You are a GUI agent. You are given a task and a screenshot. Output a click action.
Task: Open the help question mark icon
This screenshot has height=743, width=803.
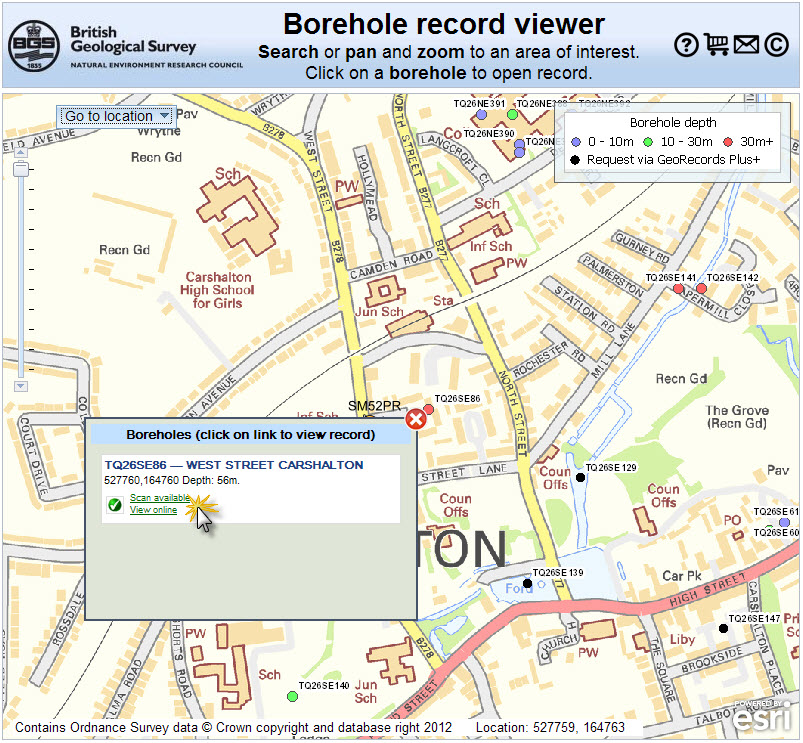(x=686, y=45)
